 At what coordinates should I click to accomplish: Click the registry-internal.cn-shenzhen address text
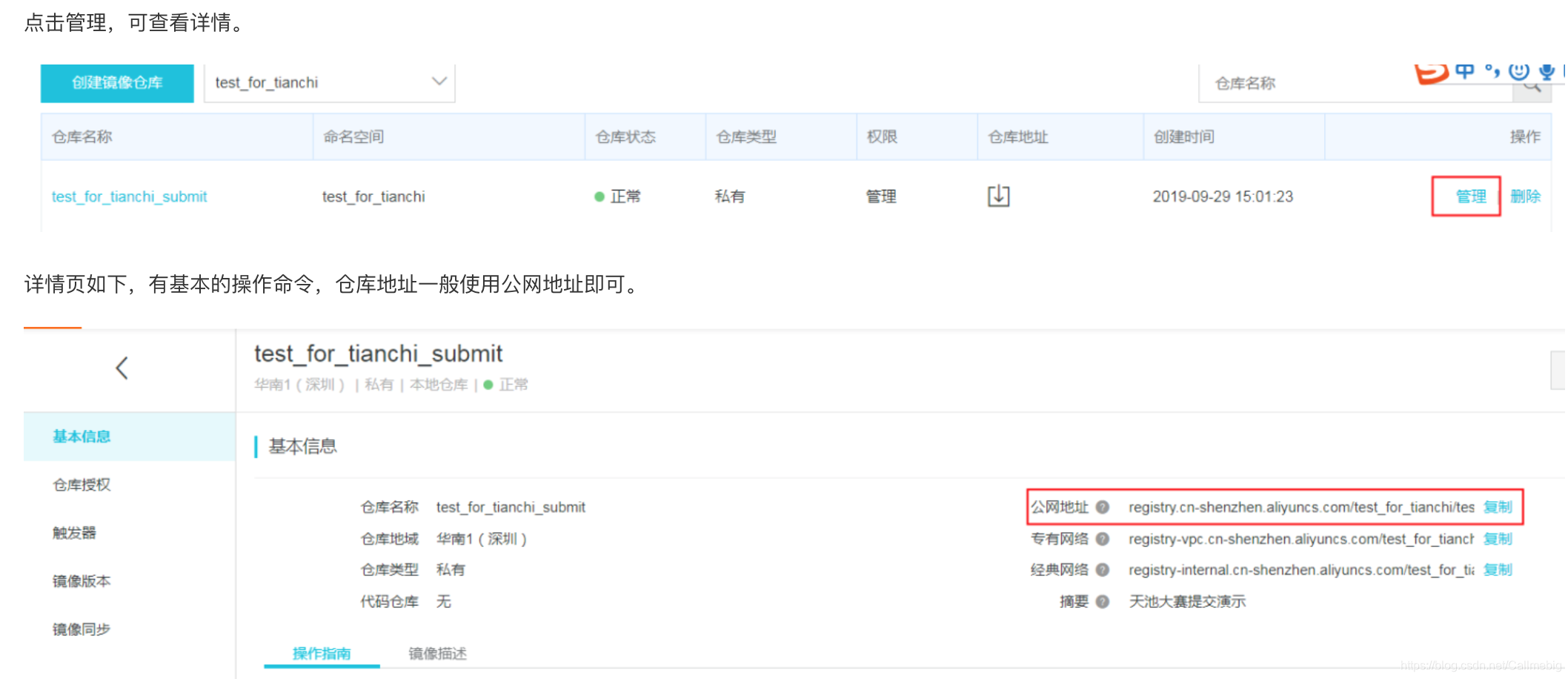click(x=1301, y=569)
